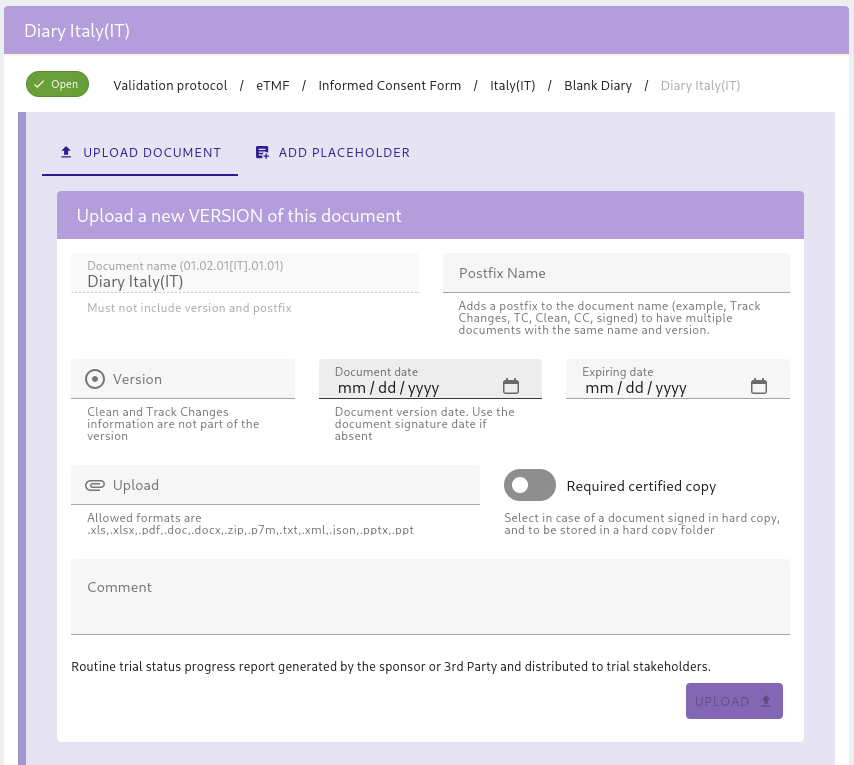Viewport: 854px width, 765px height.
Task: Toggle the Required certified copy switch
Action: coord(529,485)
